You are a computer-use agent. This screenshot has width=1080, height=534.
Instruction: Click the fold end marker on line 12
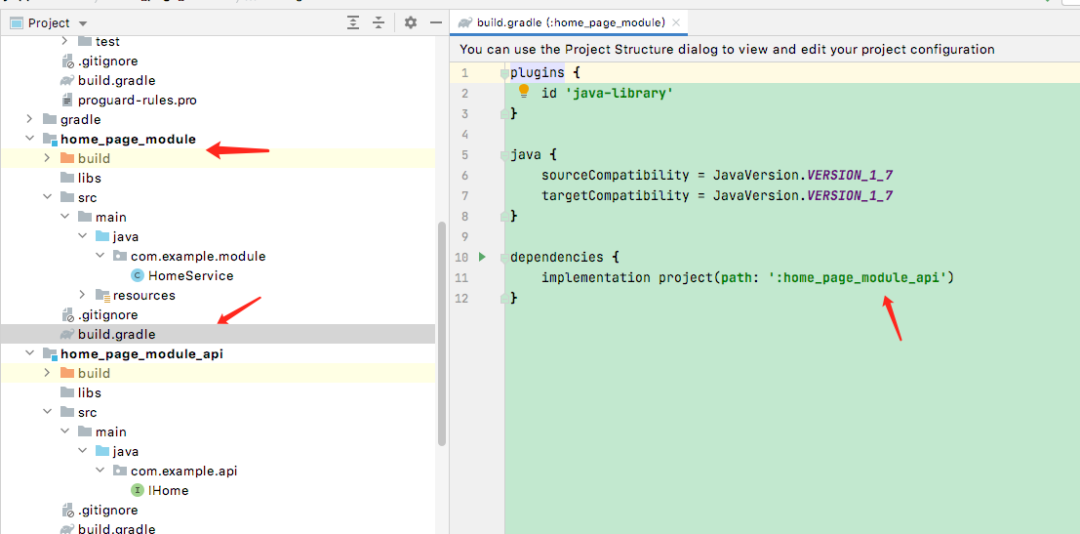click(504, 298)
